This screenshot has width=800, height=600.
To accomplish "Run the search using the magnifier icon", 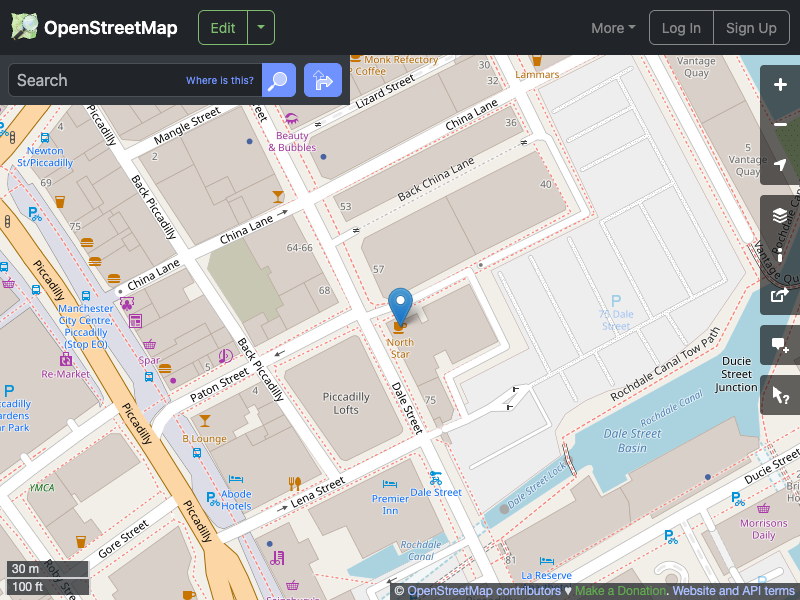I will click(278, 80).
